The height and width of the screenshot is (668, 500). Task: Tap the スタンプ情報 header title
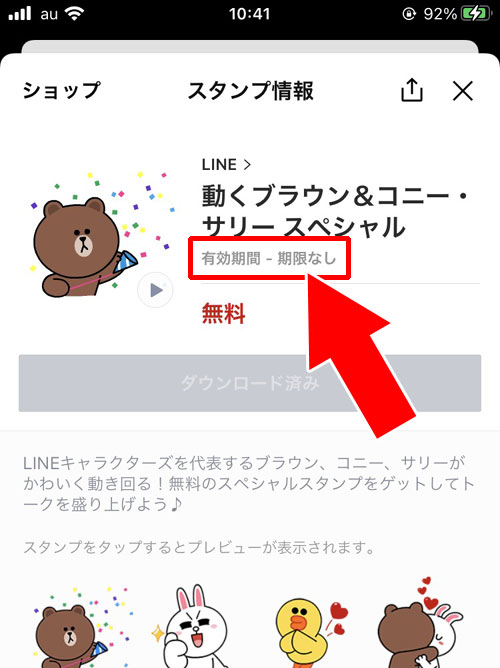click(x=251, y=90)
